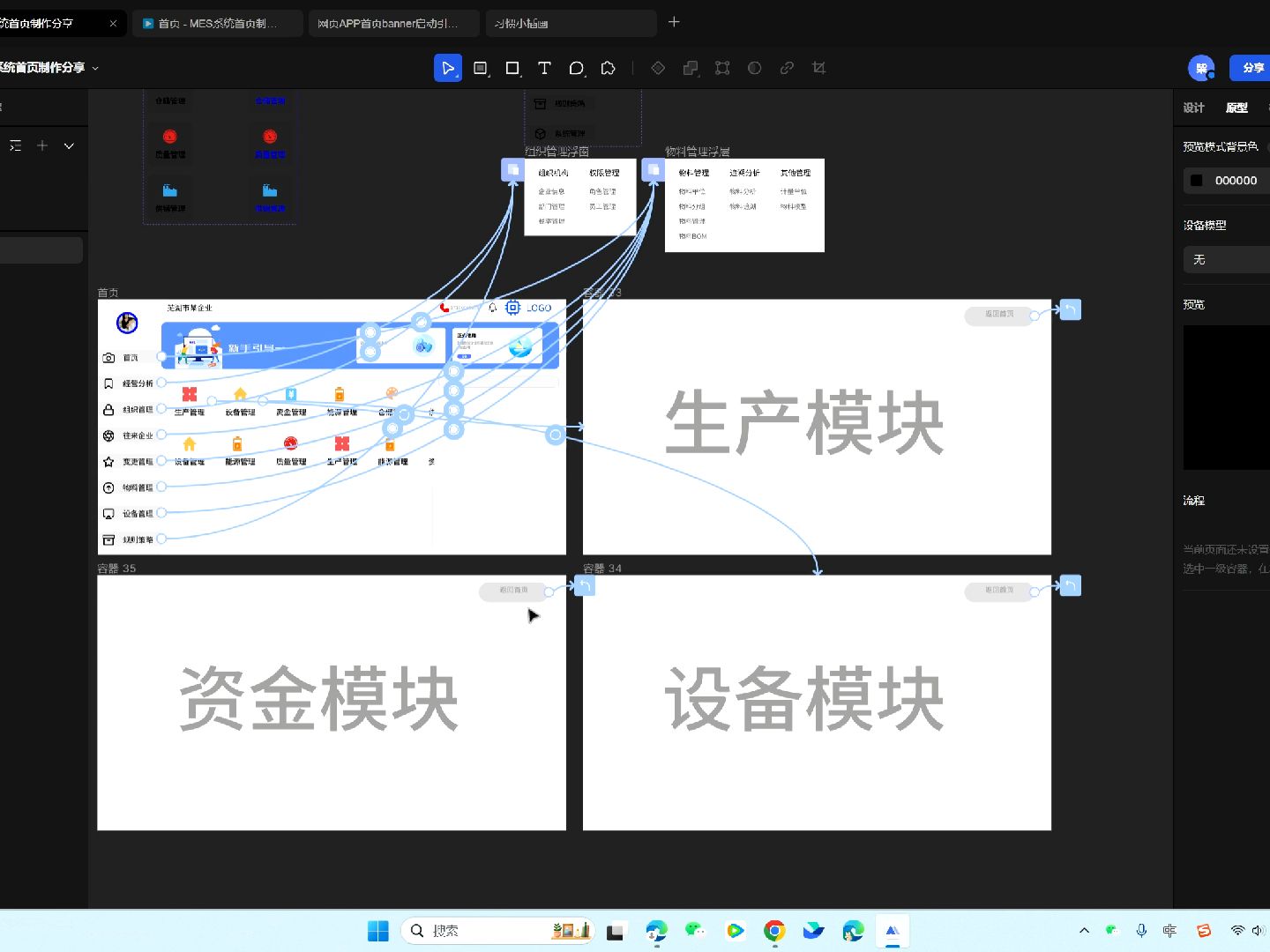Click the link chain icon in toolbar
The width and height of the screenshot is (1270, 952).
pyautogui.click(x=787, y=68)
